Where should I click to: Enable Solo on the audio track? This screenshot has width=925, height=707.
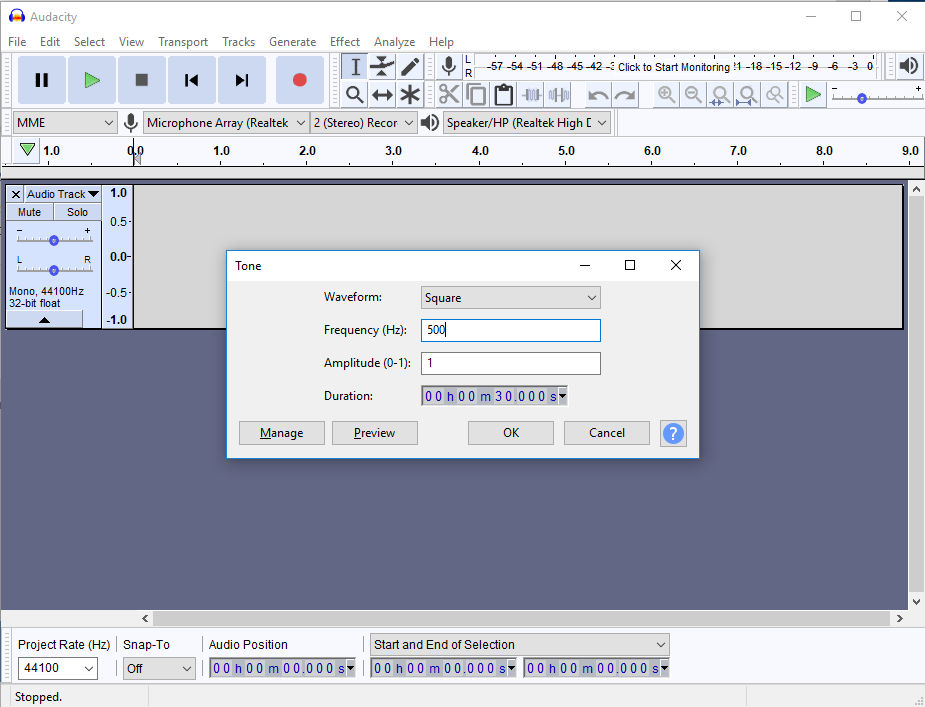(x=77, y=211)
